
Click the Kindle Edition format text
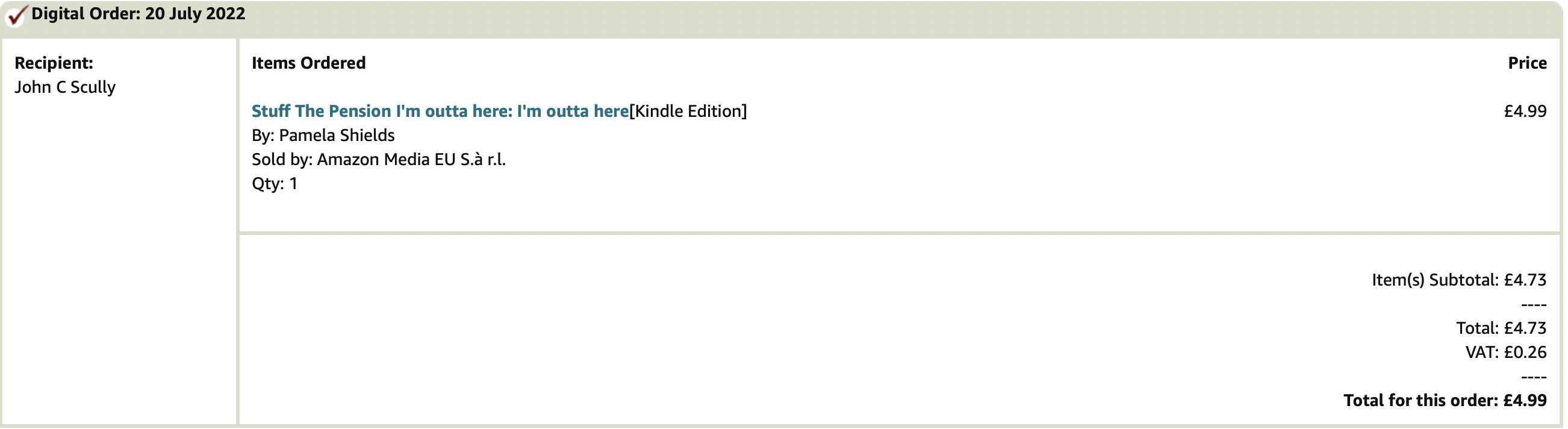(x=688, y=111)
